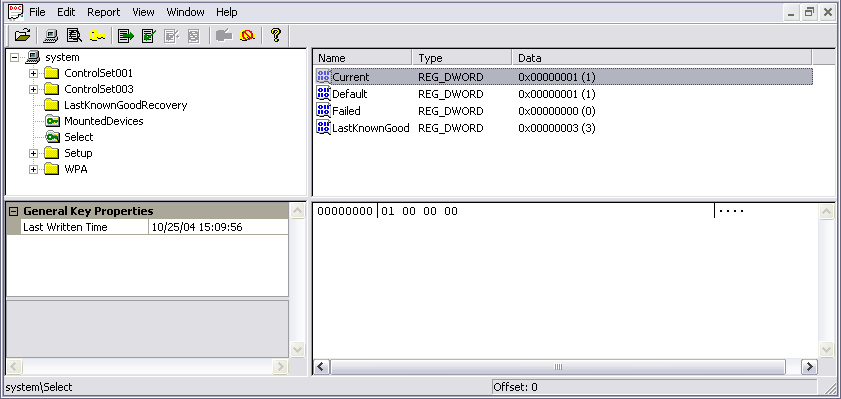The image size is (841, 399).
Task: Click the DWORD icon beside Current
Action: [323, 77]
